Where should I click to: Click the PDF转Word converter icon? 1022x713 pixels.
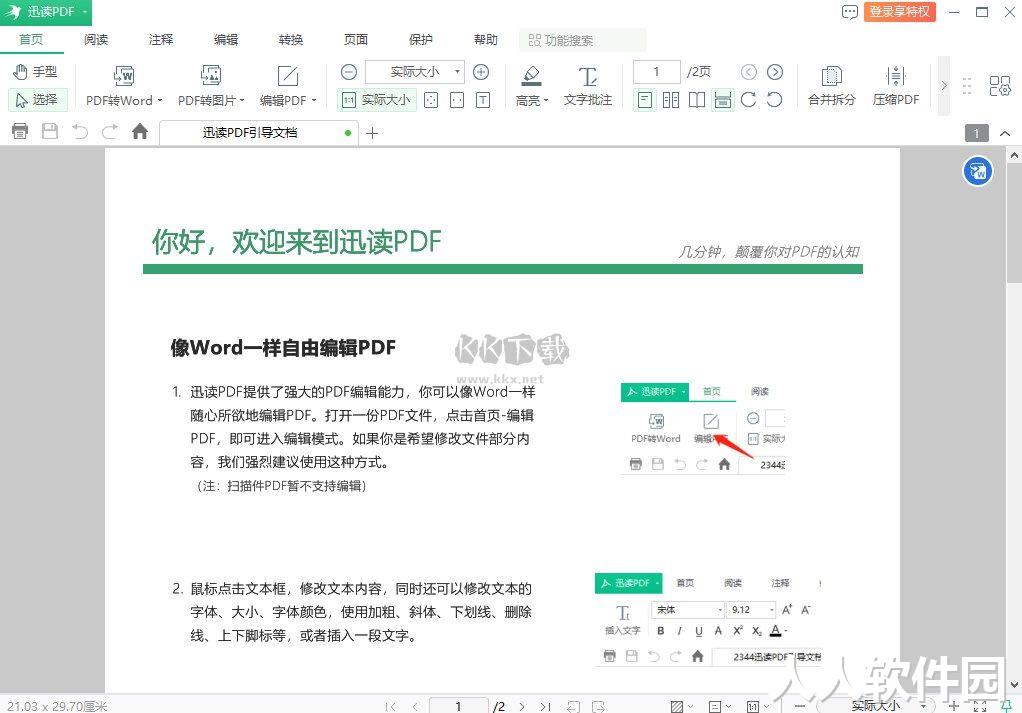tap(124, 76)
